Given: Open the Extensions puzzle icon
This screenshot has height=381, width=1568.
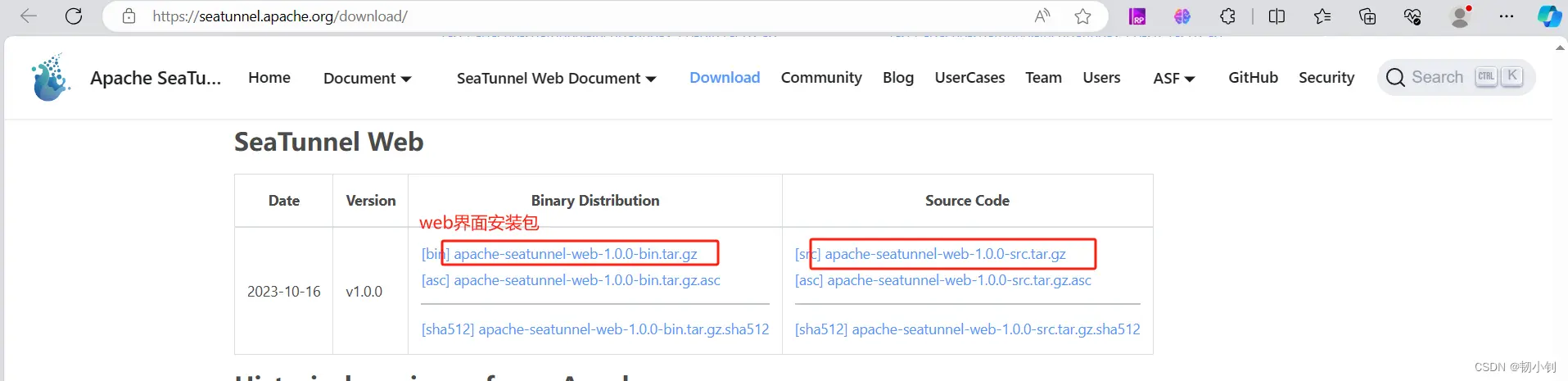Looking at the screenshot, I should (x=1227, y=16).
